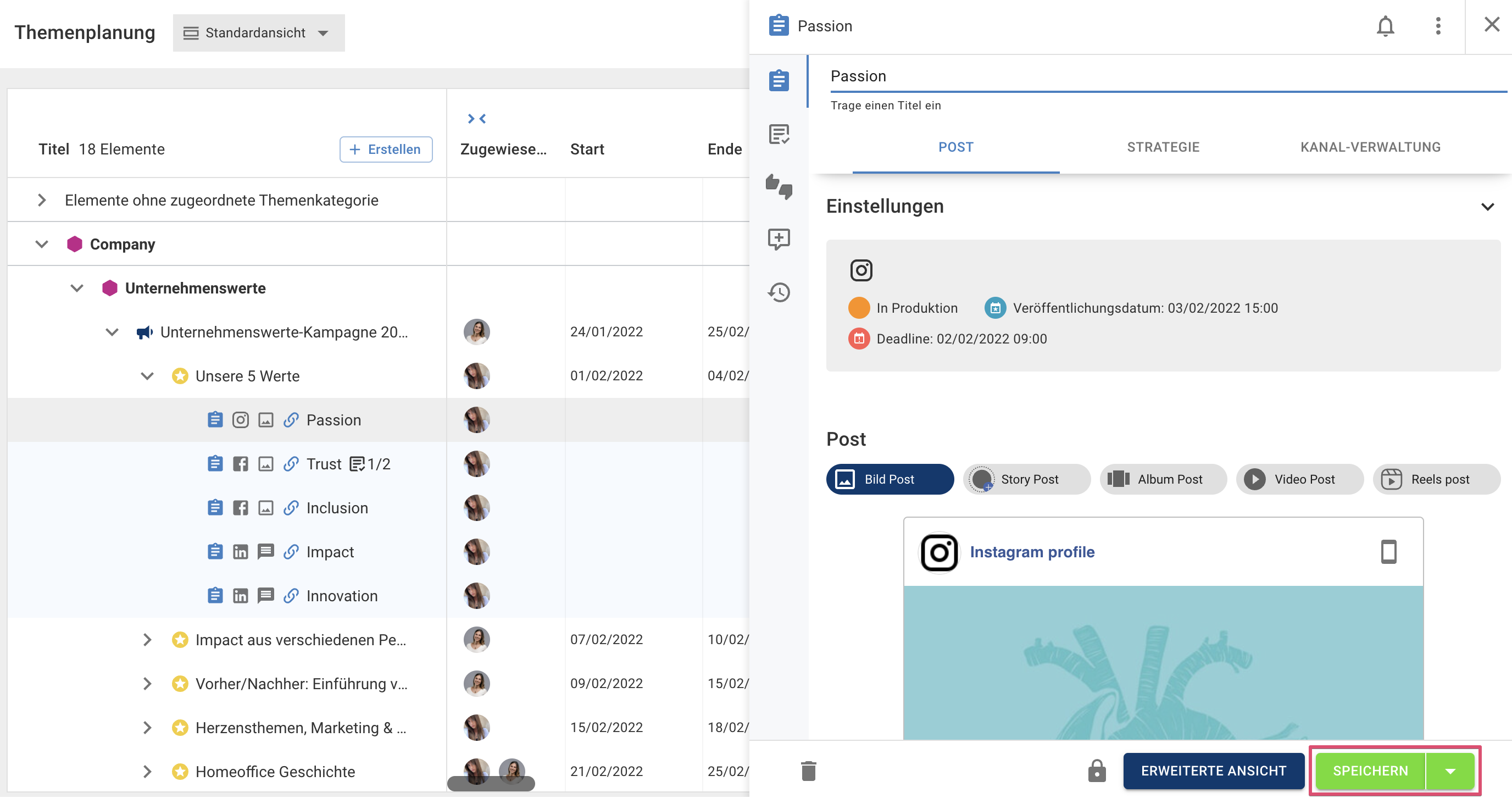Screen dimensions: 1512x798
Task: Open the checklist tasks sidebar icon
Action: (779, 135)
